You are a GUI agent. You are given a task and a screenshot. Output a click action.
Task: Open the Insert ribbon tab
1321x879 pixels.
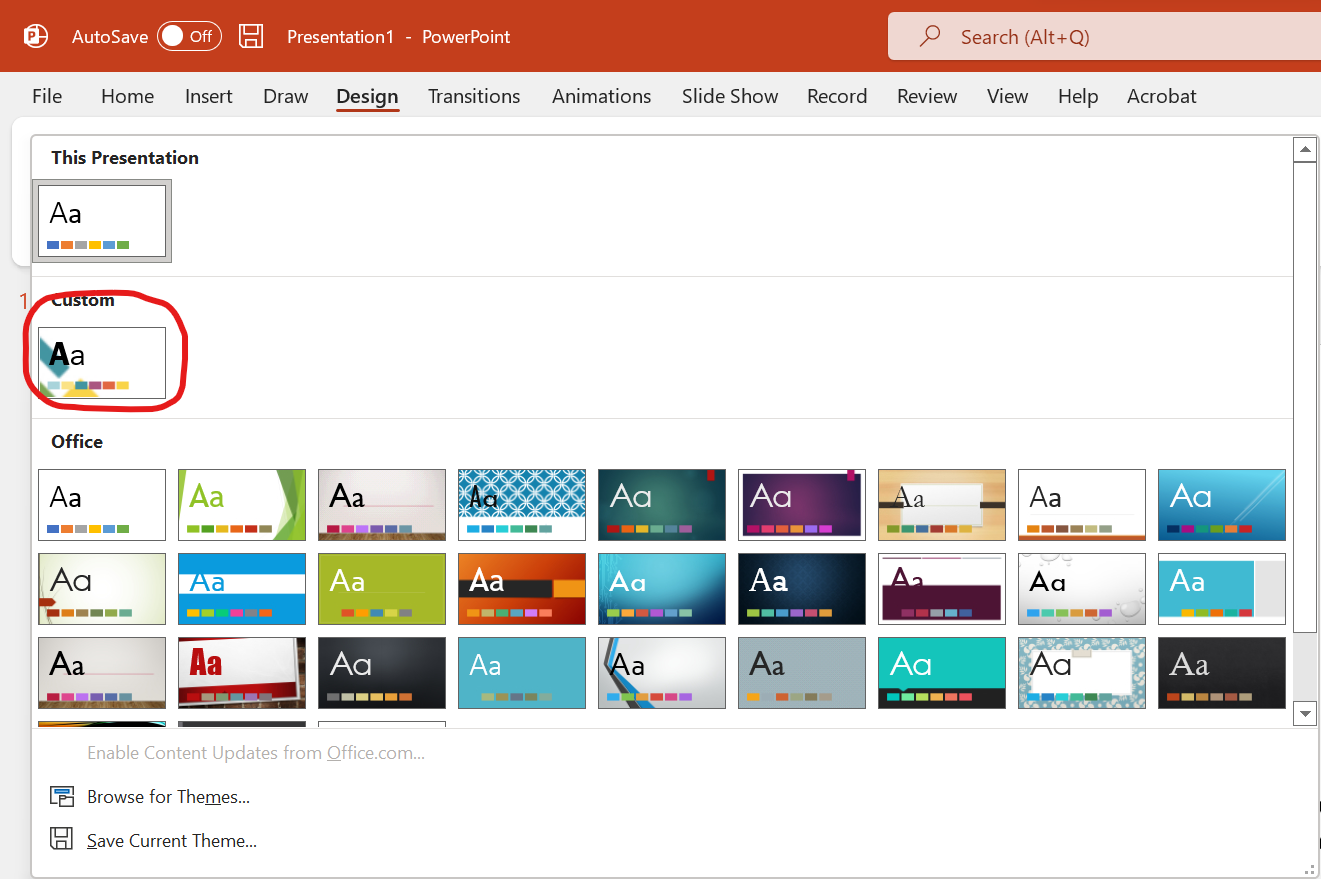[x=208, y=96]
